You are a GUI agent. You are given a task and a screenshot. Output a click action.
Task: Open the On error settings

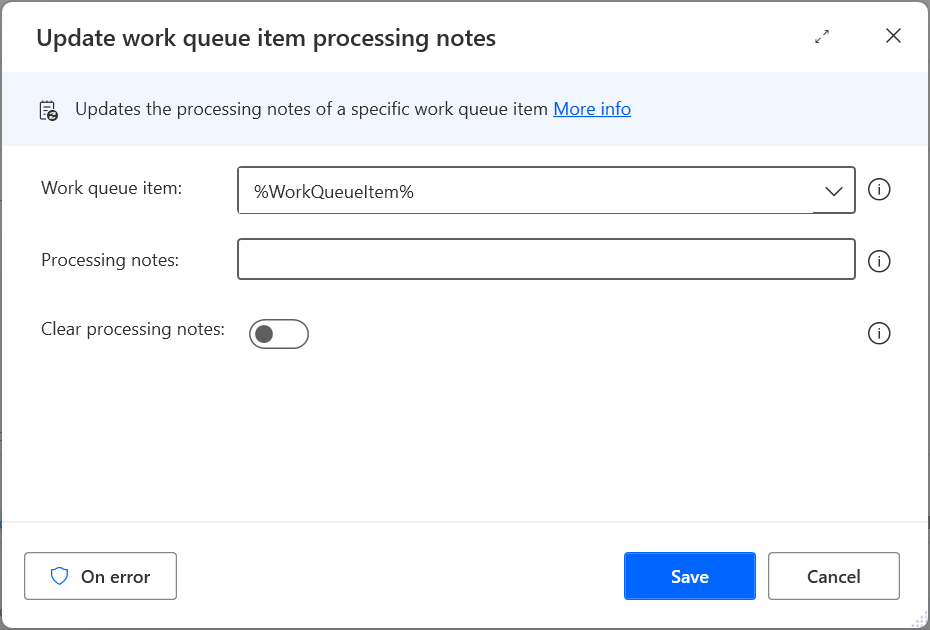click(x=100, y=576)
